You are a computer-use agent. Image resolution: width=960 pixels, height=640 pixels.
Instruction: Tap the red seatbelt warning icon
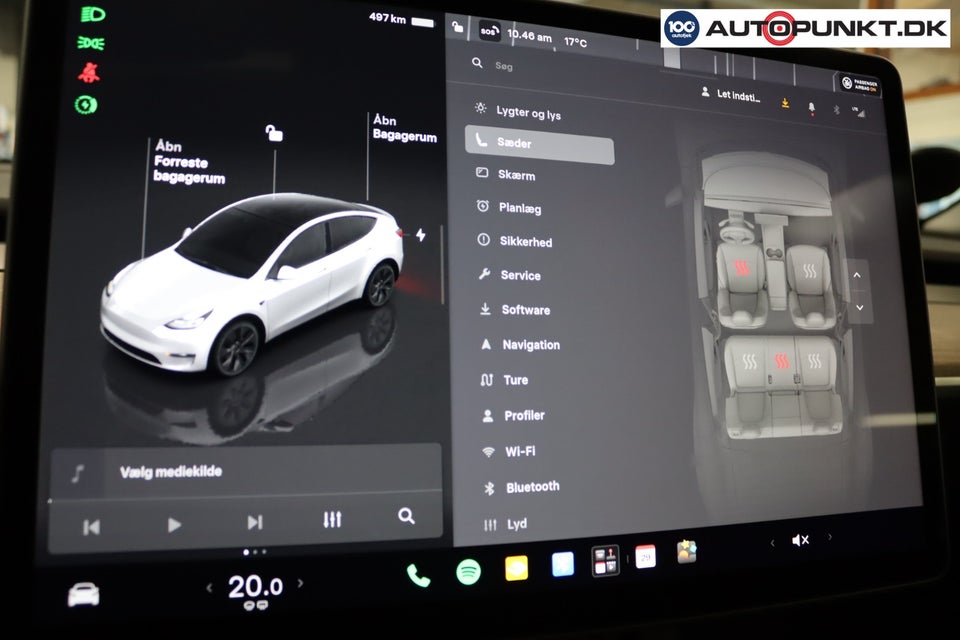(x=89, y=73)
